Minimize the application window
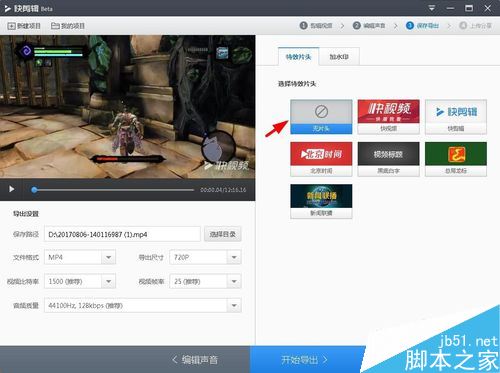 click(x=450, y=8)
